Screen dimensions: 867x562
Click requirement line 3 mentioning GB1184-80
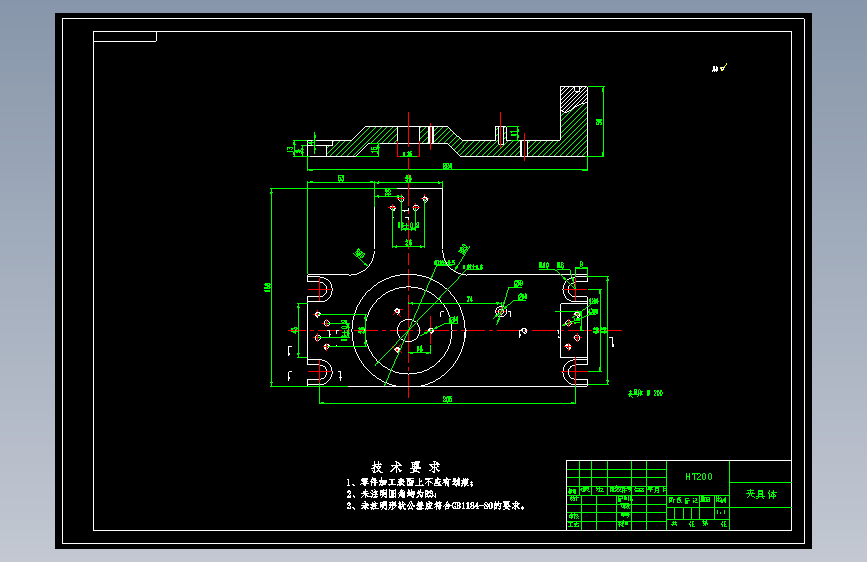tap(436, 506)
